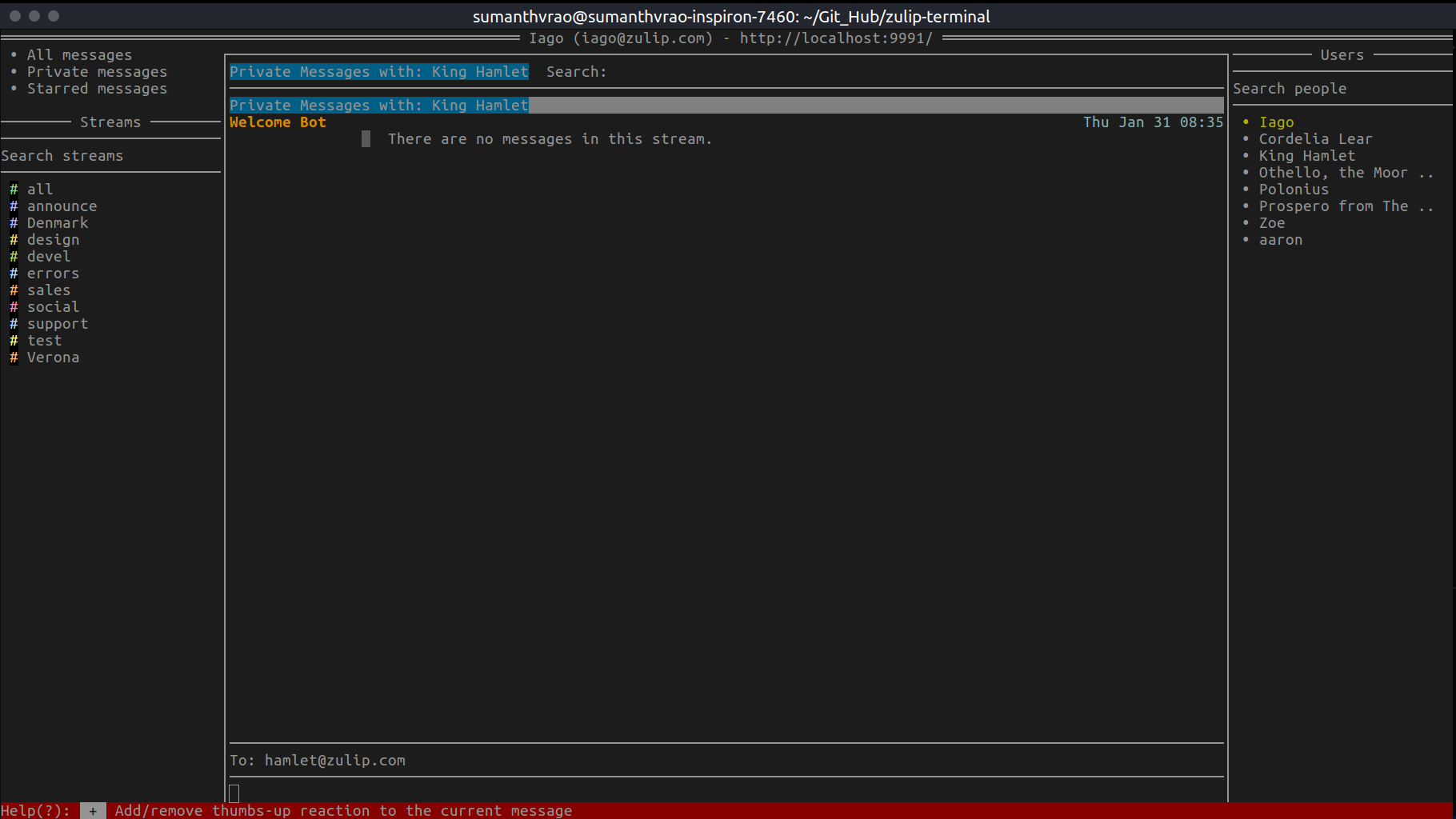The width and height of the screenshot is (1456, 819).
Task: Click the Iago (iago@zulip.com) title text
Action: 620,38
